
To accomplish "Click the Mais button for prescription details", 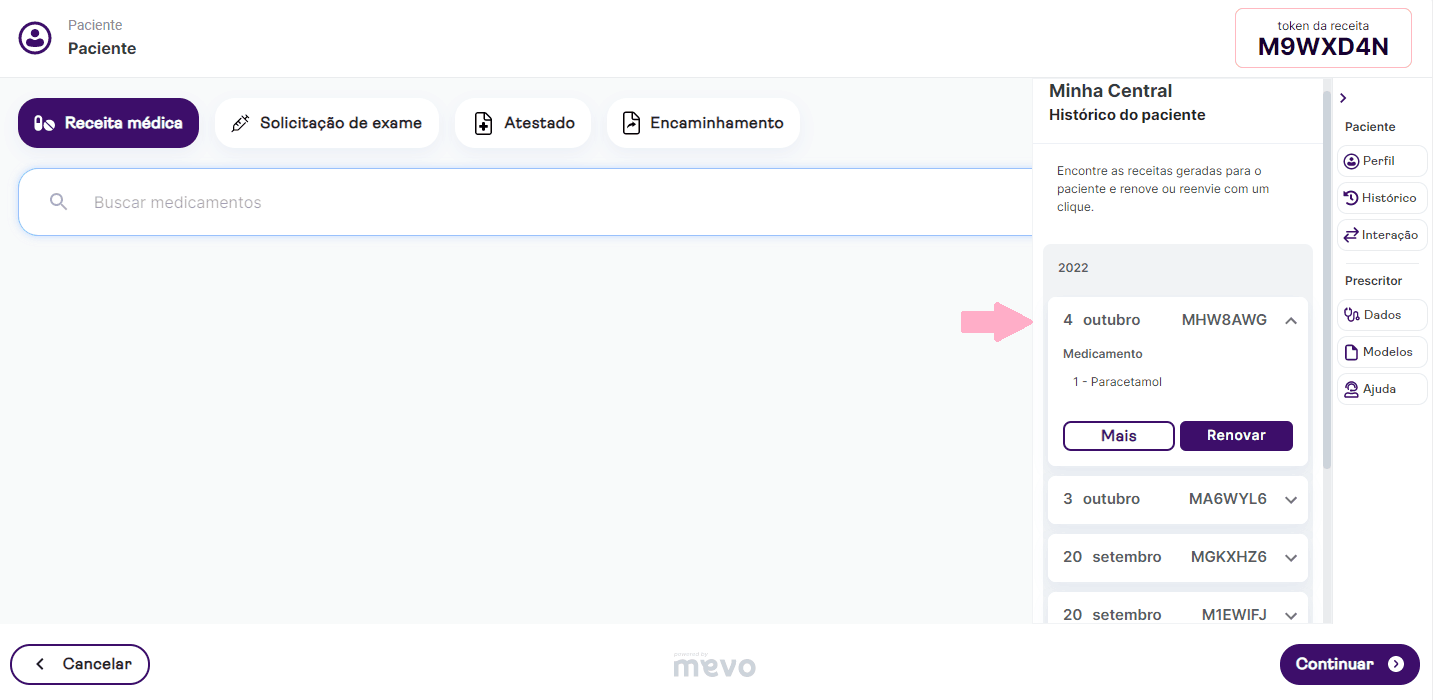I will [x=1118, y=436].
